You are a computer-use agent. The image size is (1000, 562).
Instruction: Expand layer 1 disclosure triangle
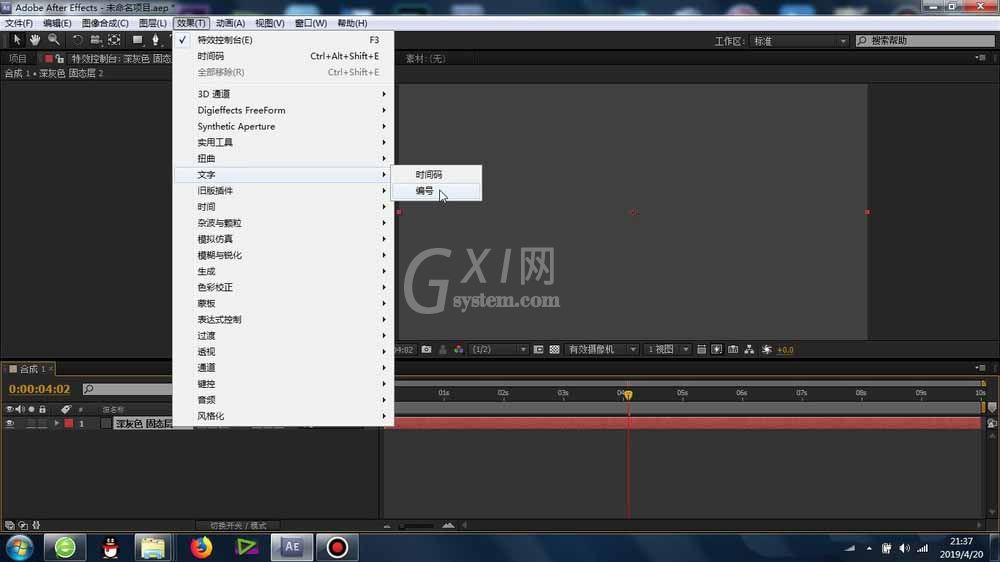57,424
